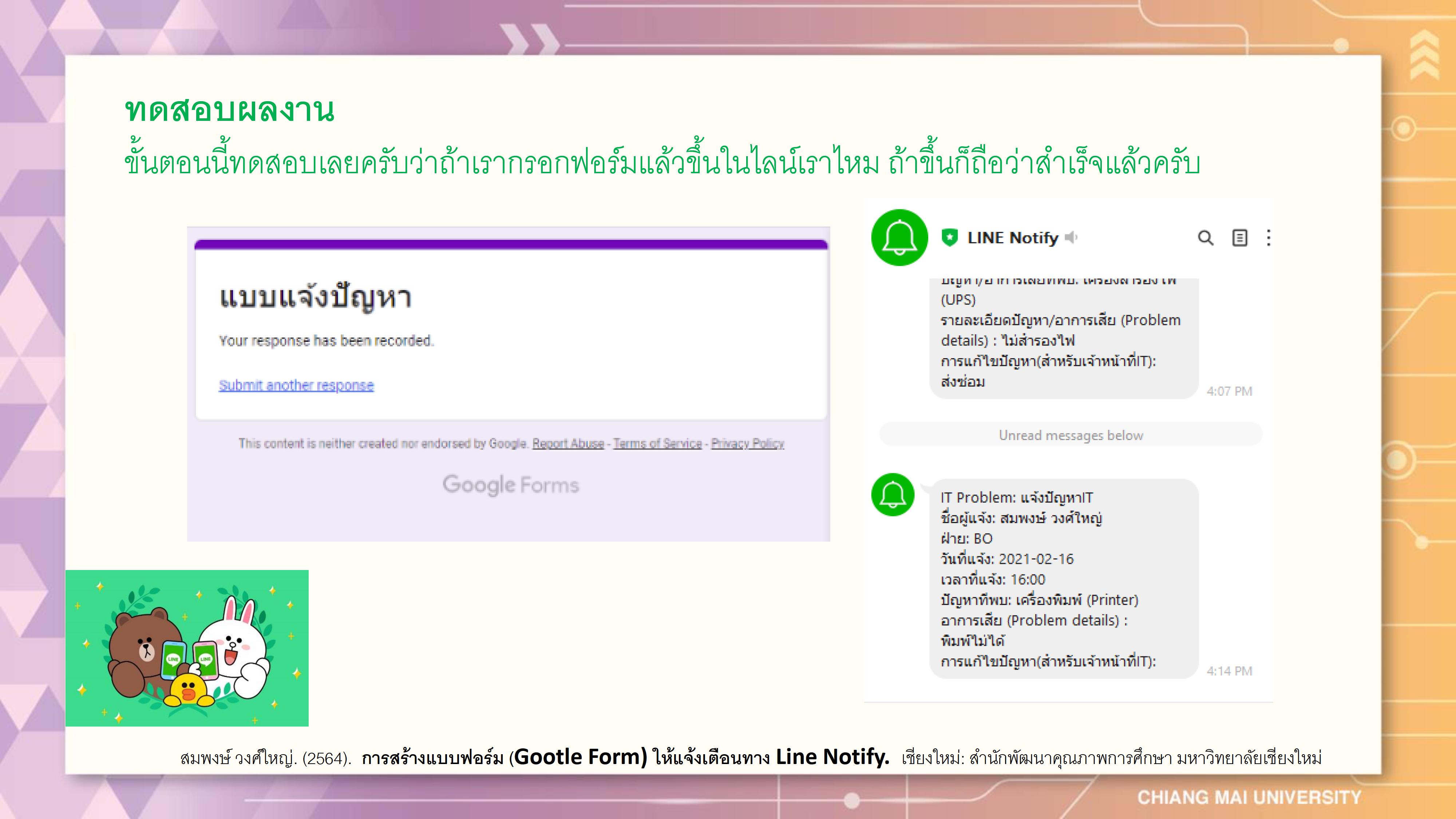
Task: Open the notes icon in LINE chat header
Action: coord(1239,238)
